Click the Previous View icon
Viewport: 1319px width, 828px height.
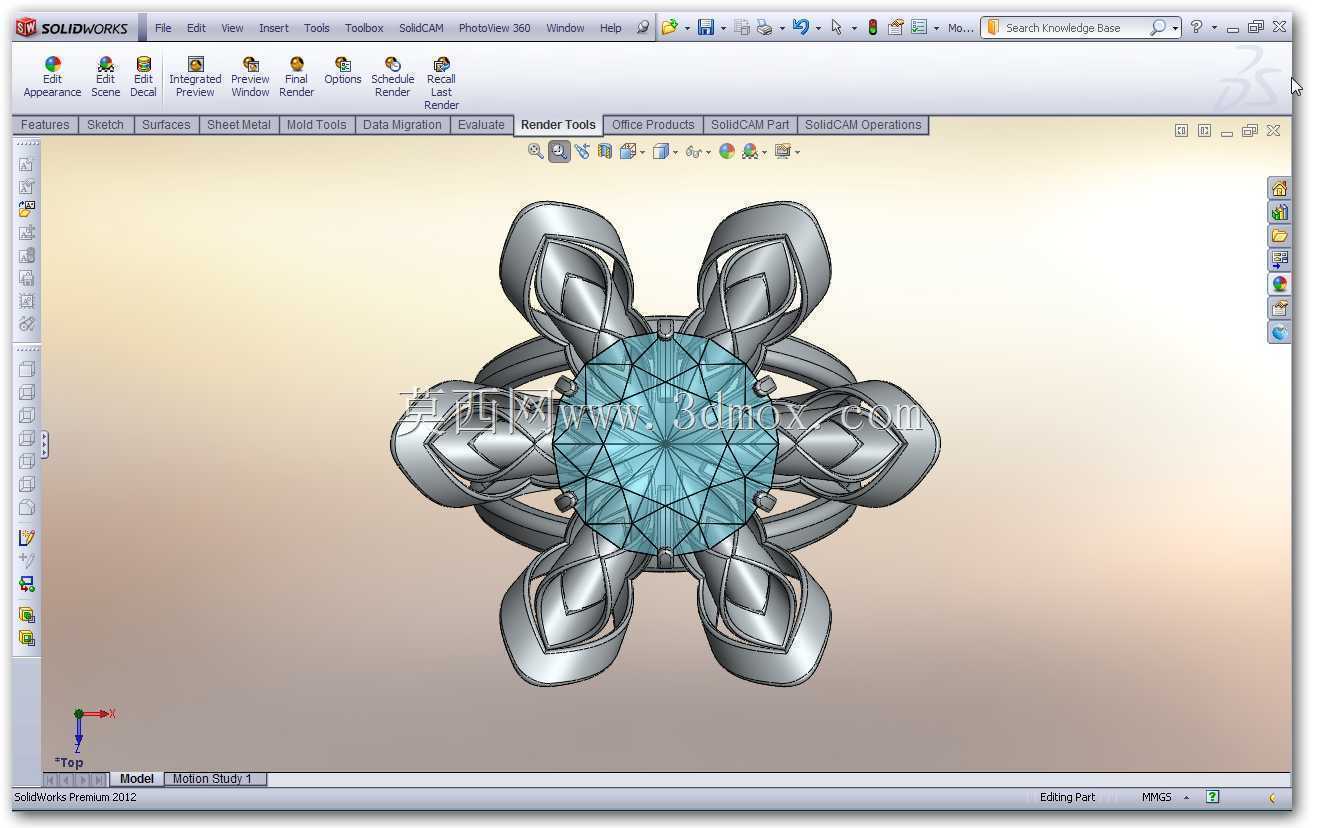tap(582, 151)
